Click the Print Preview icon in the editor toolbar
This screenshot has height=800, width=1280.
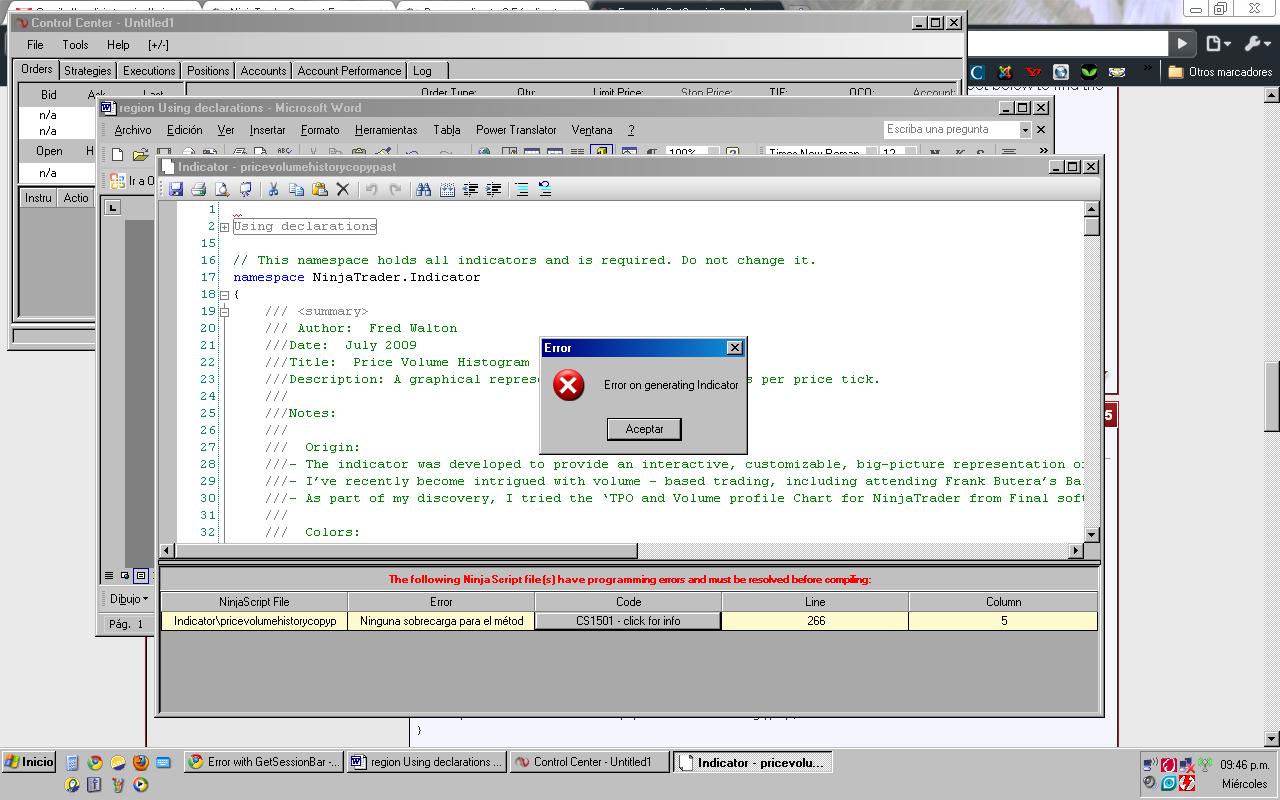222,189
